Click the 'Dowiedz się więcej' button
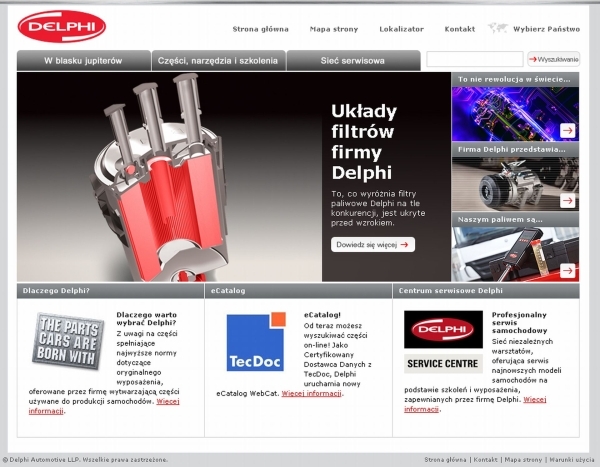This screenshot has height=467, width=600. pos(372,244)
